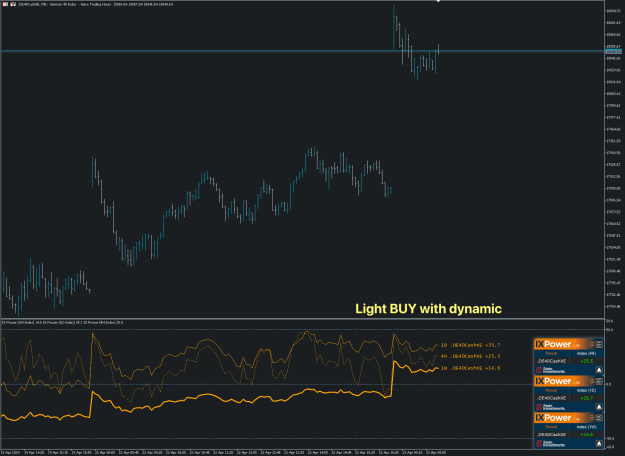Open settings icon on the +35.7 IX Power panel

tap(599, 381)
